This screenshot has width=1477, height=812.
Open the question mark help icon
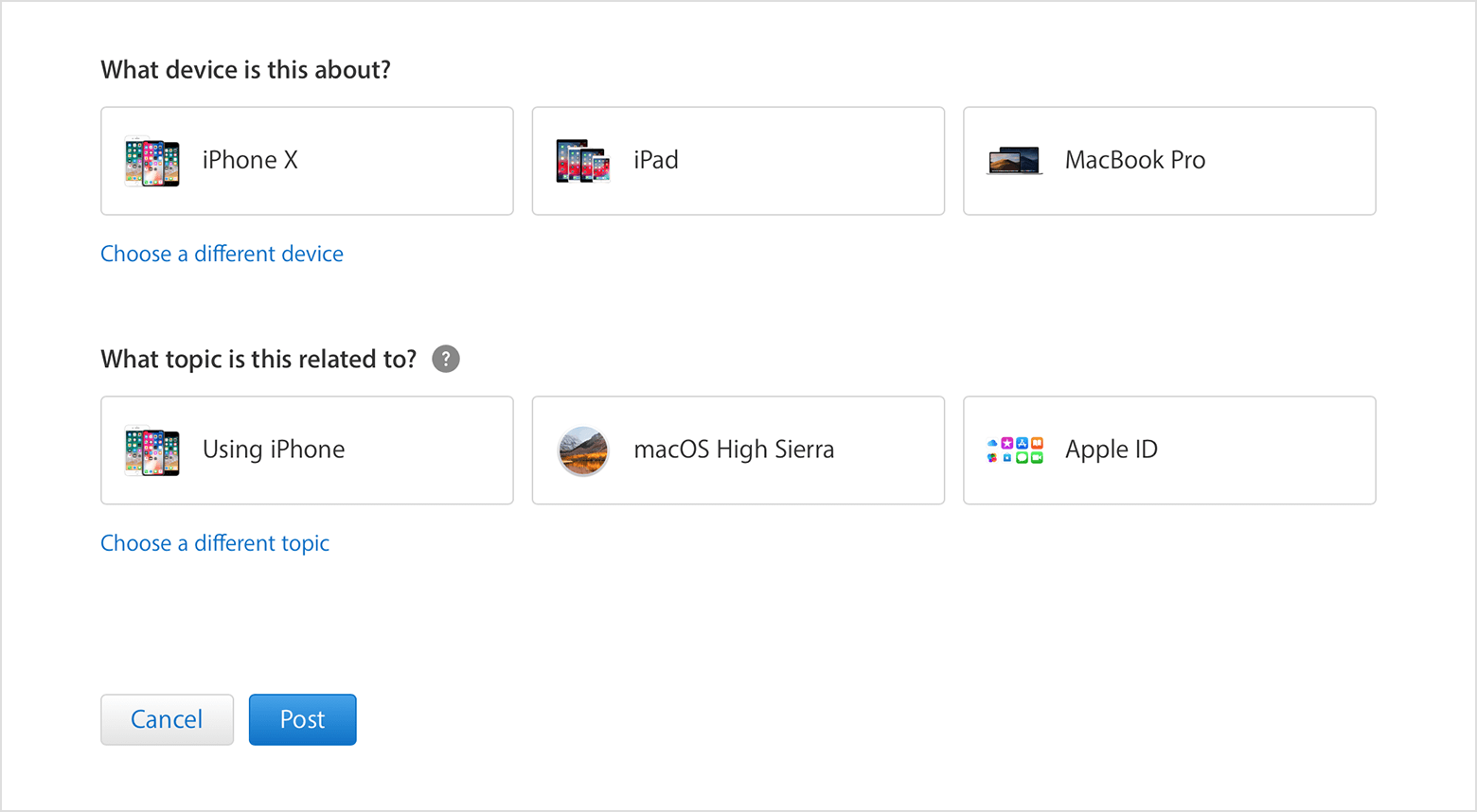click(446, 360)
